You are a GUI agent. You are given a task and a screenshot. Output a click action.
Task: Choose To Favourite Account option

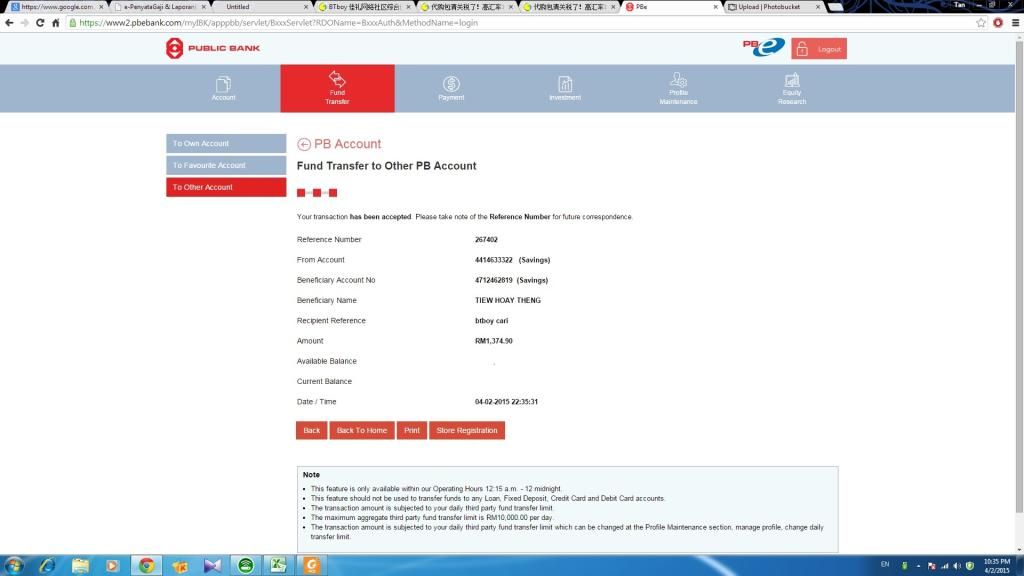[226, 166]
